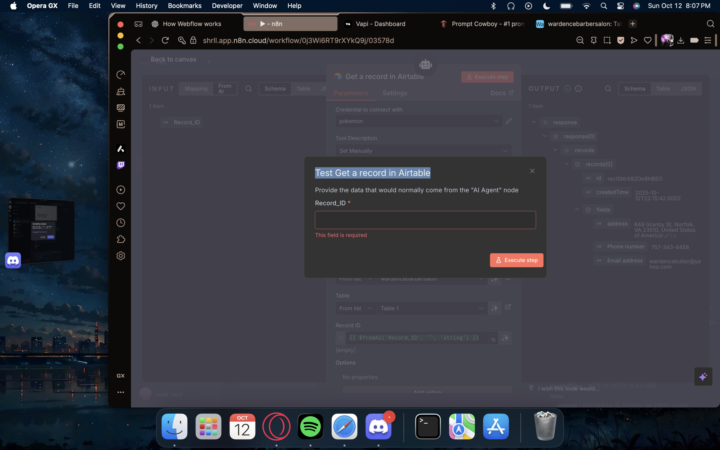Open sidebar three-dots more menu
The image size is (720, 450).
(x=121, y=392)
